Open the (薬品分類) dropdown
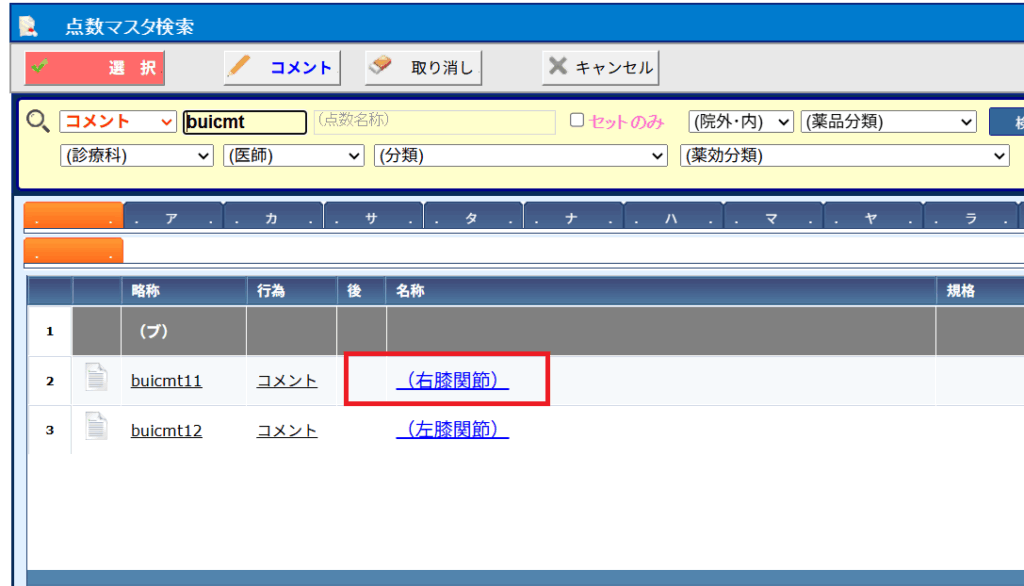The image size is (1024, 586). click(888, 122)
